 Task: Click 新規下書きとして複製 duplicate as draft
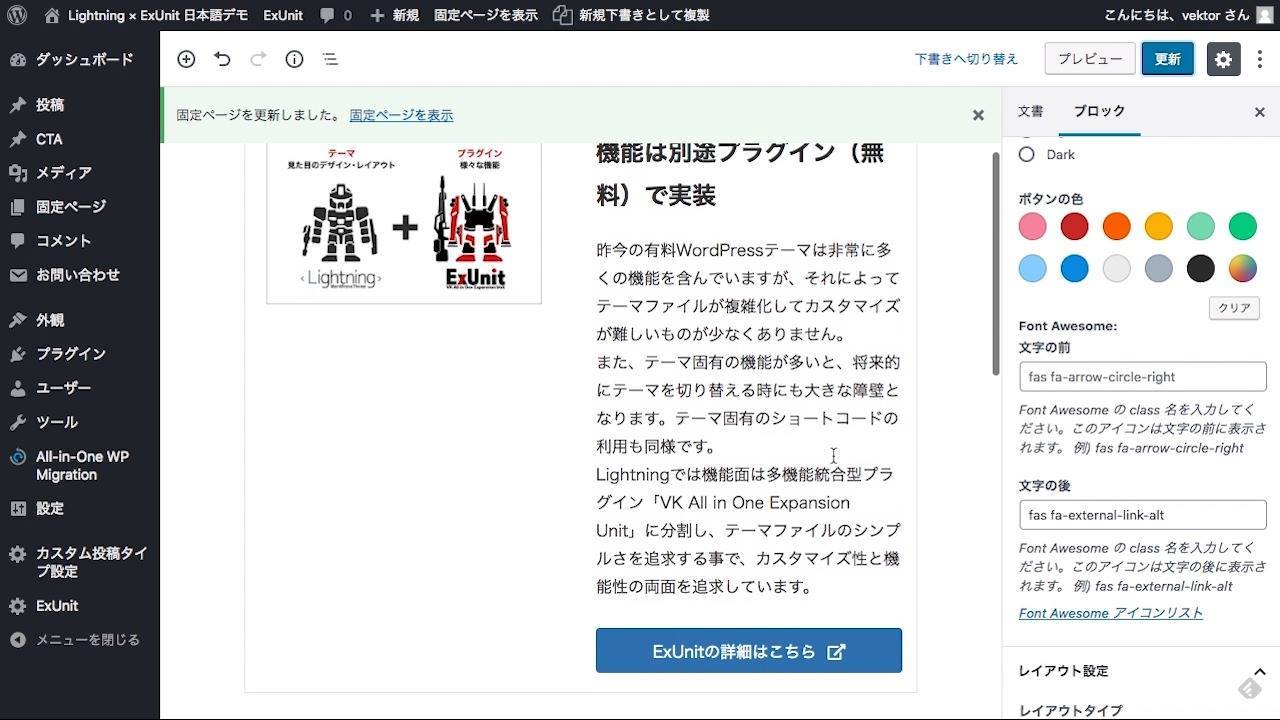(x=631, y=15)
